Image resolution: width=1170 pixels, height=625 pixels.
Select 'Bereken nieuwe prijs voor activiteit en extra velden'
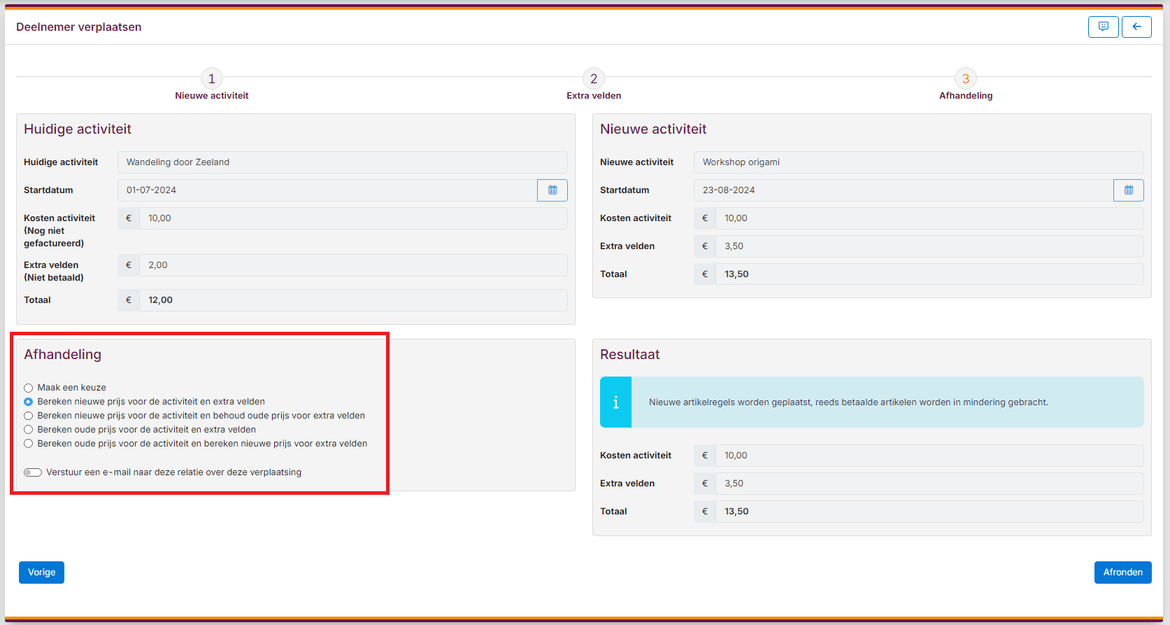pos(29,401)
